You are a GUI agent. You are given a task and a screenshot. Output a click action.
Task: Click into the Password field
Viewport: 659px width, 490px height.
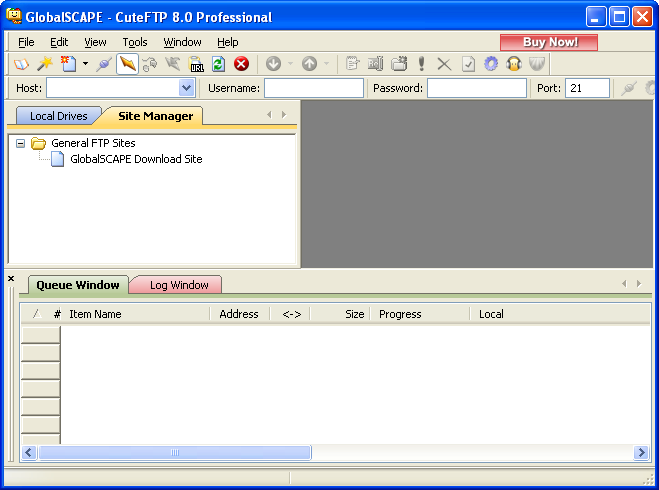[477, 88]
